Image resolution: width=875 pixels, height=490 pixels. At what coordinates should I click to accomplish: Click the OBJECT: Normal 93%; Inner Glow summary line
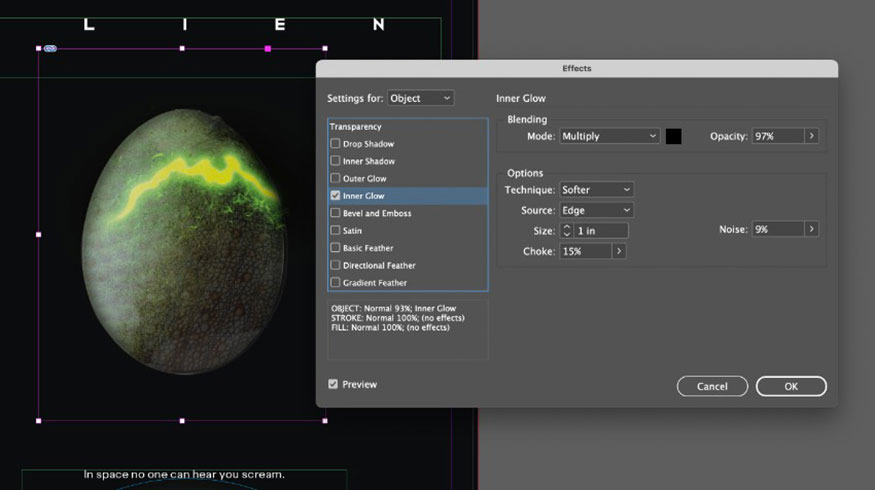coord(393,308)
